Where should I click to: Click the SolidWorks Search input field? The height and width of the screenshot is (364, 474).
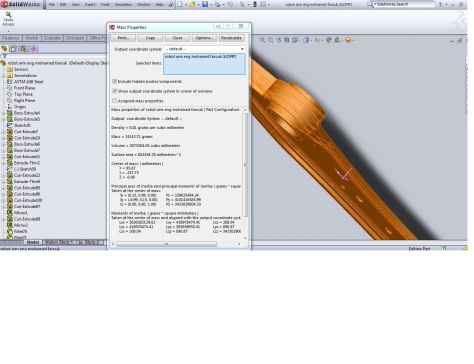click(x=405, y=4)
